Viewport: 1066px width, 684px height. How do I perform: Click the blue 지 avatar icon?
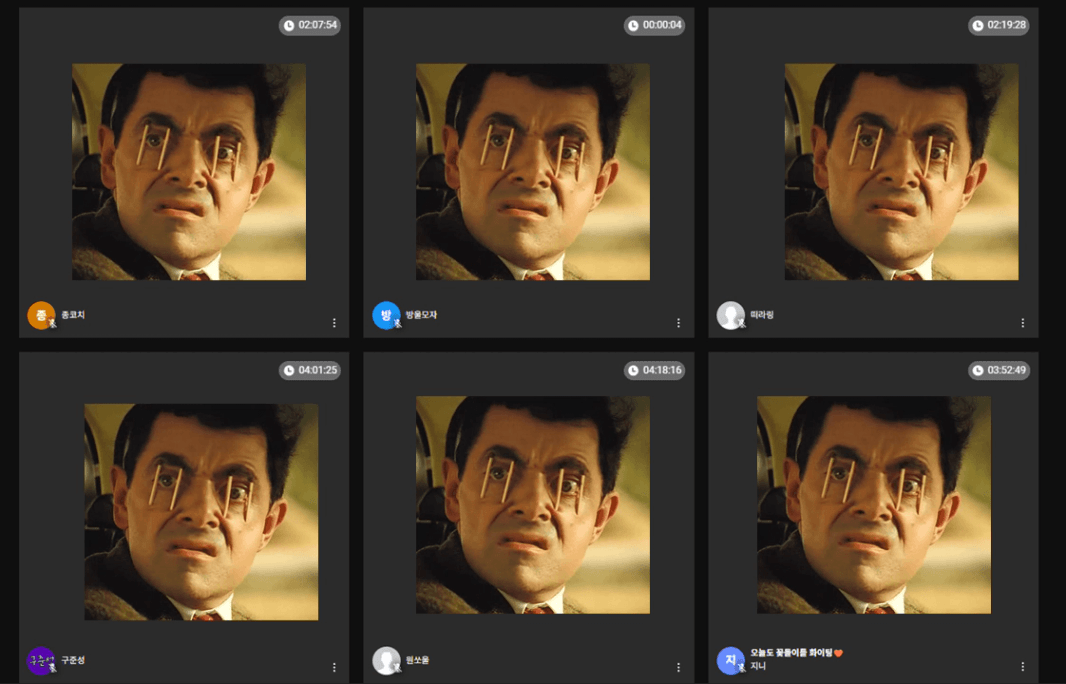tap(731, 660)
